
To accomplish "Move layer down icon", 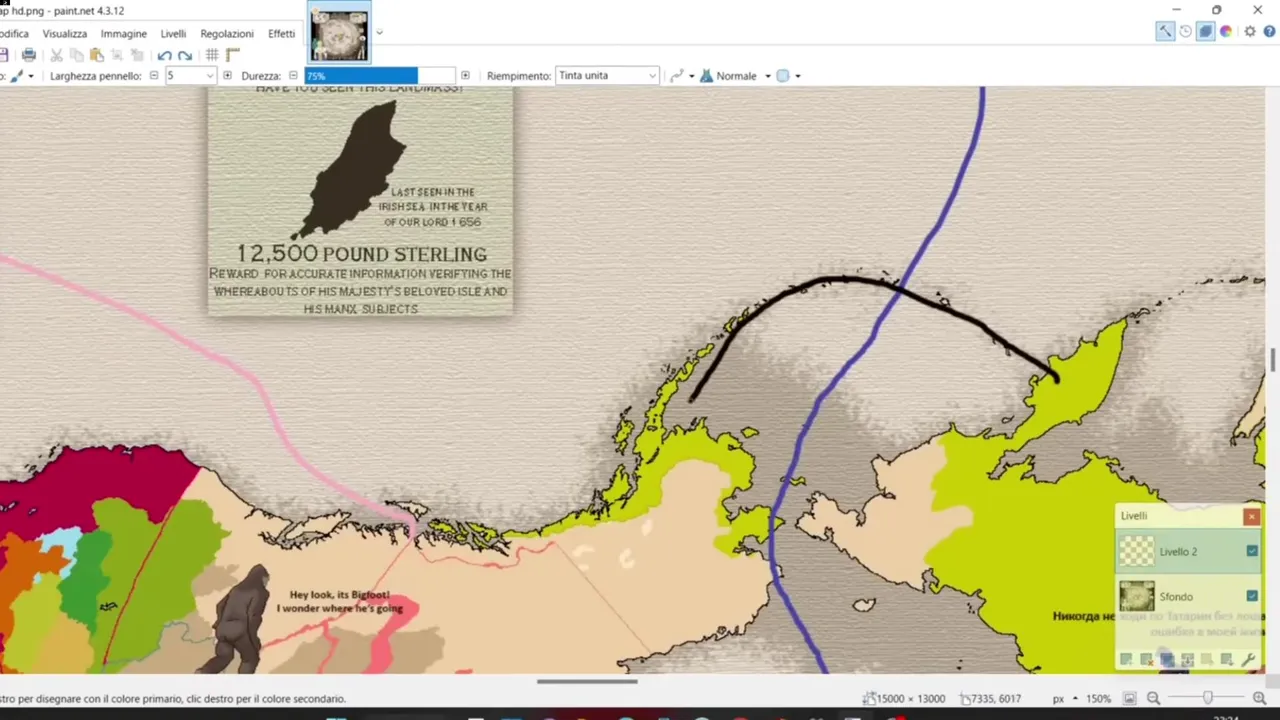I will tap(1227, 660).
